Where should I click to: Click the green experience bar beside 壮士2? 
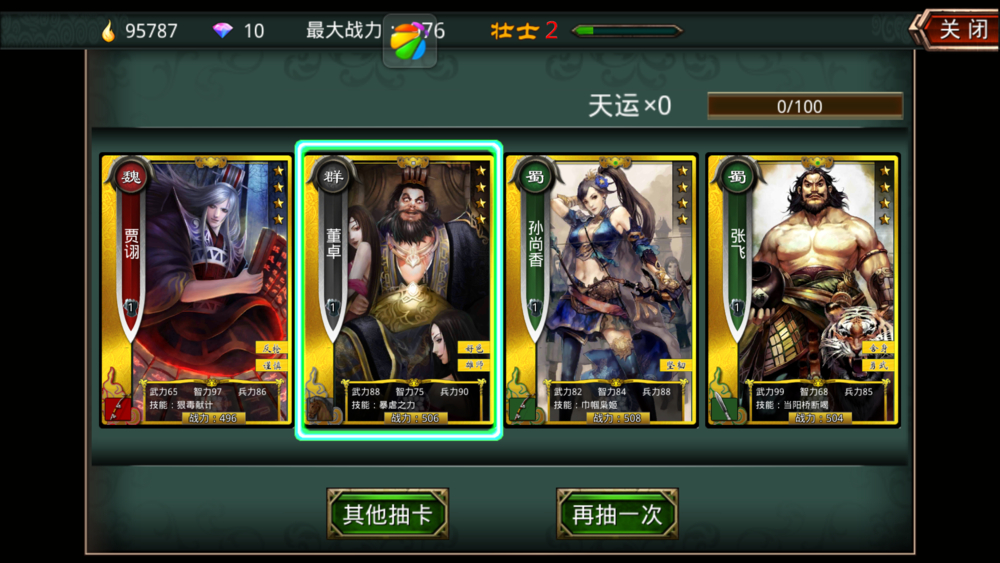pyautogui.click(x=627, y=31)
